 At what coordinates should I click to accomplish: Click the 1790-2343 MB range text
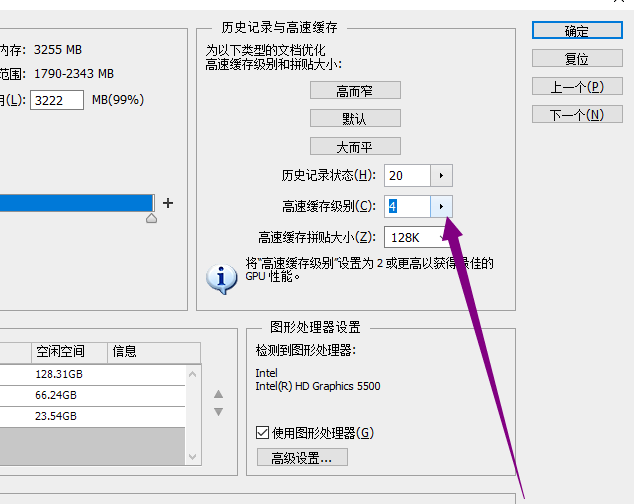[74, 74]
